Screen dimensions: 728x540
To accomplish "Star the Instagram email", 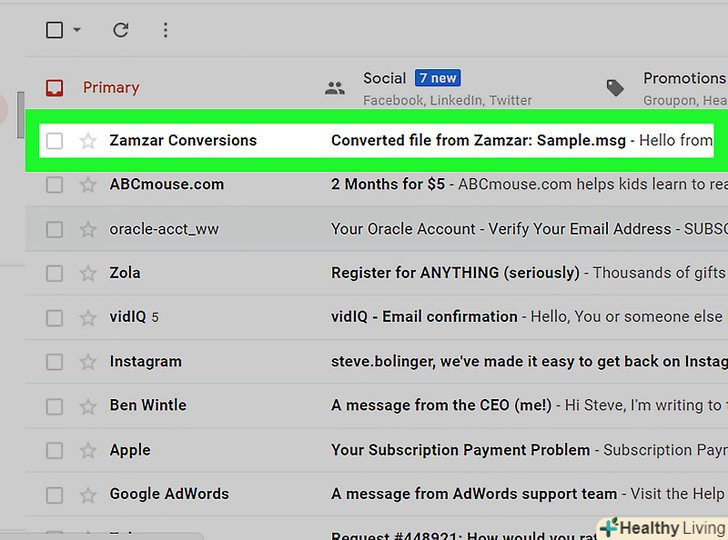I will pyautogui.click(x=88, y=361).
